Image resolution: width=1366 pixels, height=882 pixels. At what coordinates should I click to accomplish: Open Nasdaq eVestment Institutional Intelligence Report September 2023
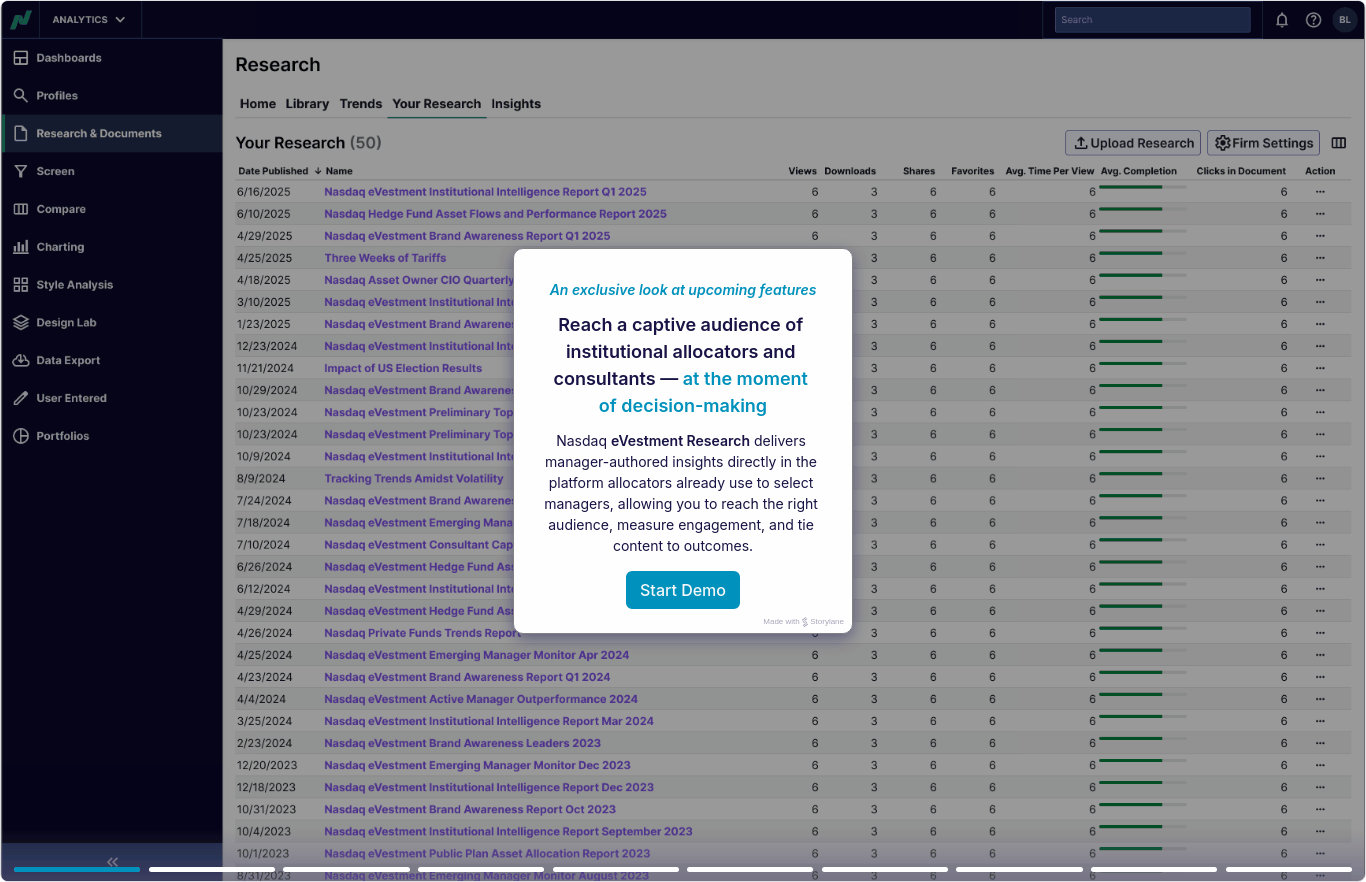(x=508, y=832)
